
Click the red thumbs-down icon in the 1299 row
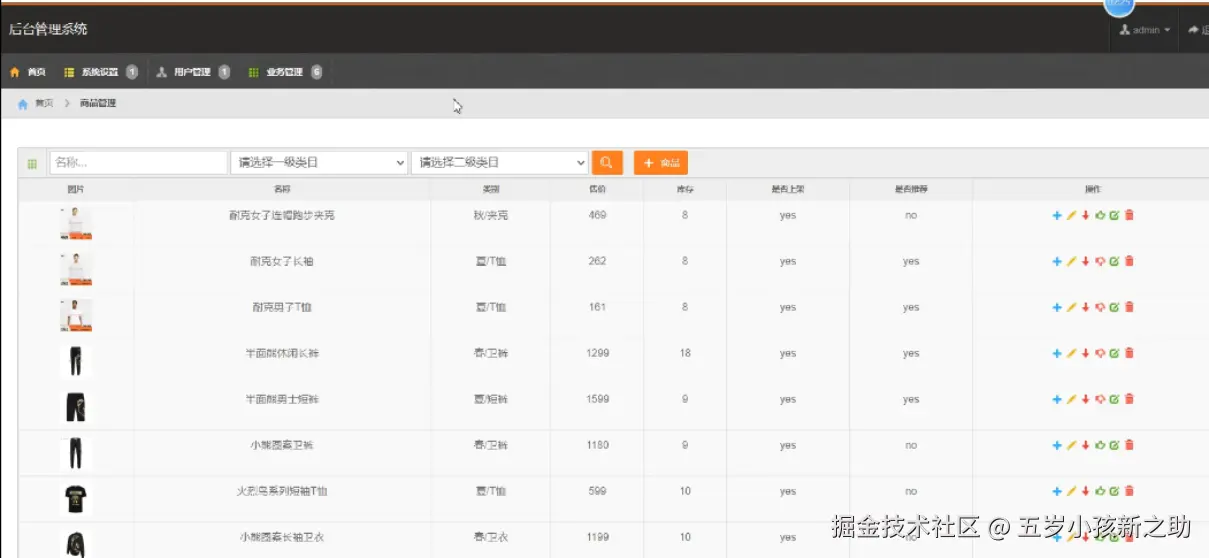coord(1100,353)
